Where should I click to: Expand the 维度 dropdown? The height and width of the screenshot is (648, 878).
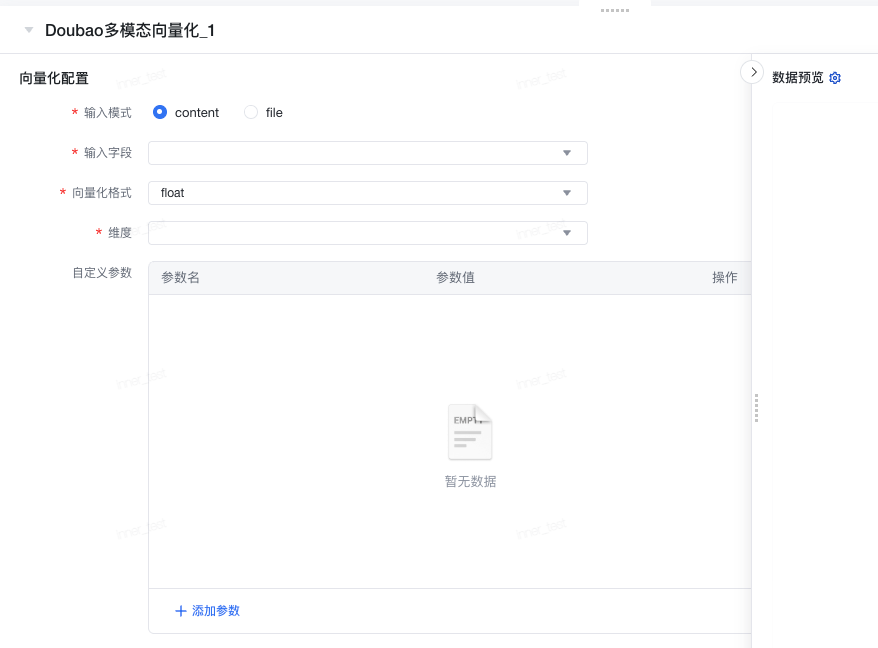367,233
